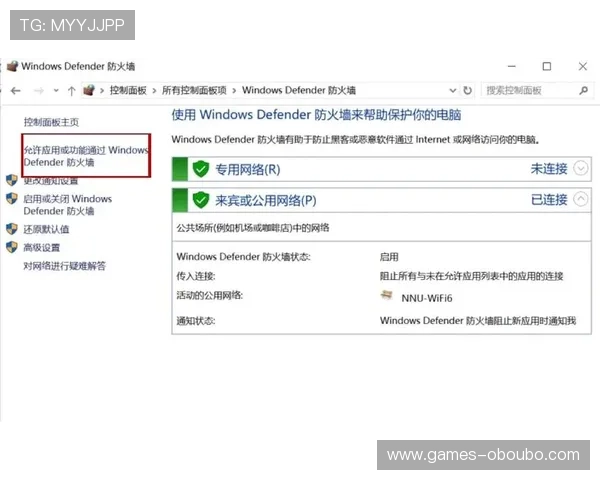Click the 来宾或公用网络(P) heading
This screenshot has height=480, width=600.
point(266,200)
